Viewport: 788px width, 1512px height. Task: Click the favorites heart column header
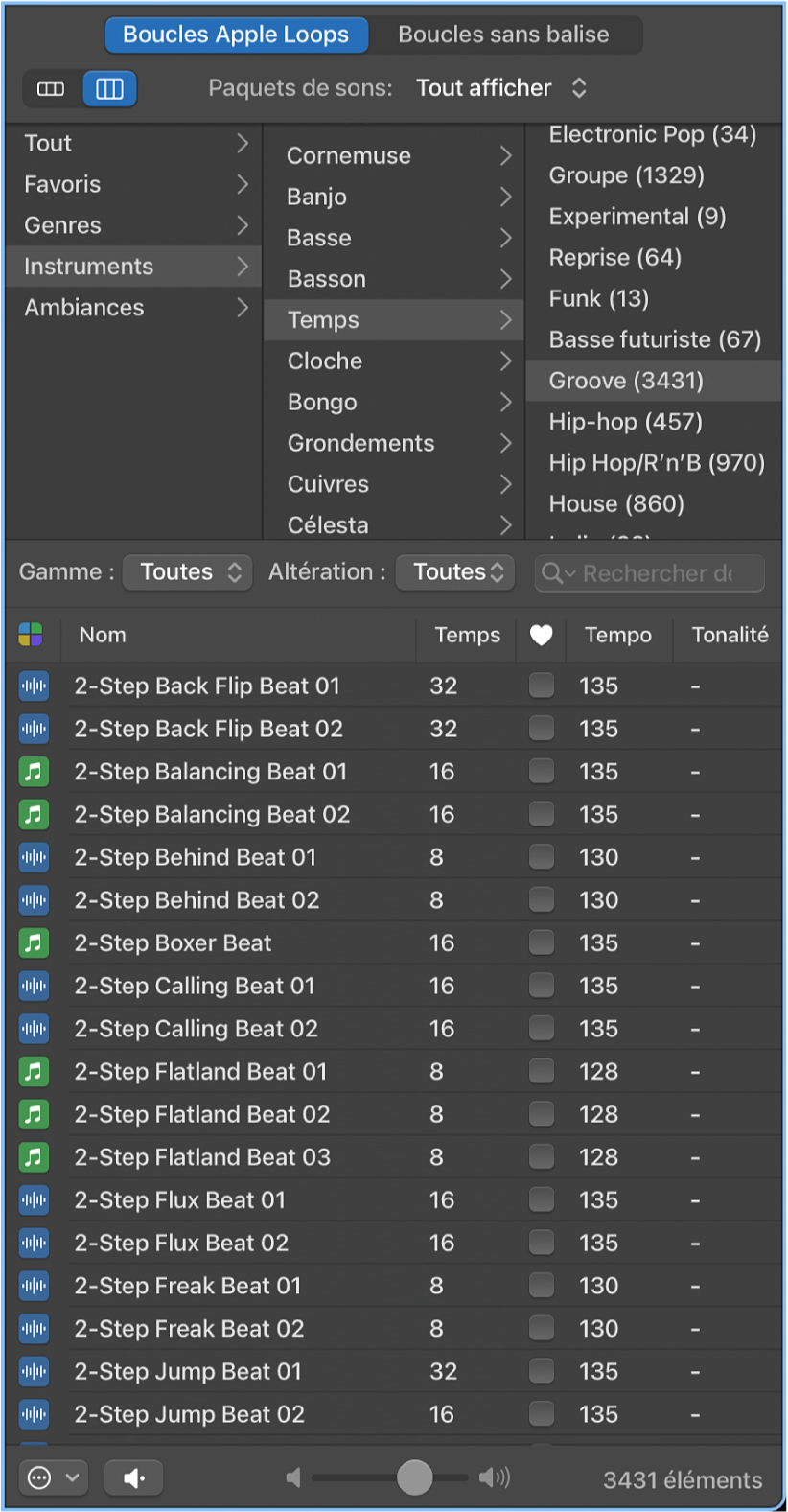pos(542,635)
